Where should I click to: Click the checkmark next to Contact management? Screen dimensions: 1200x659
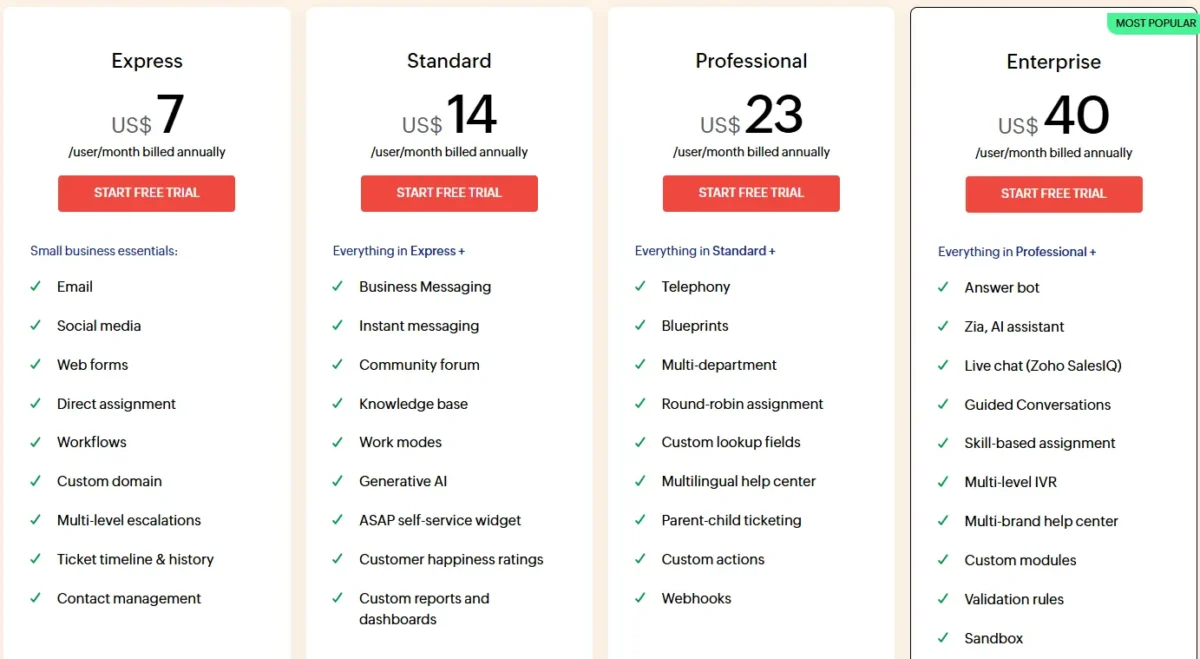coord(36,598)
